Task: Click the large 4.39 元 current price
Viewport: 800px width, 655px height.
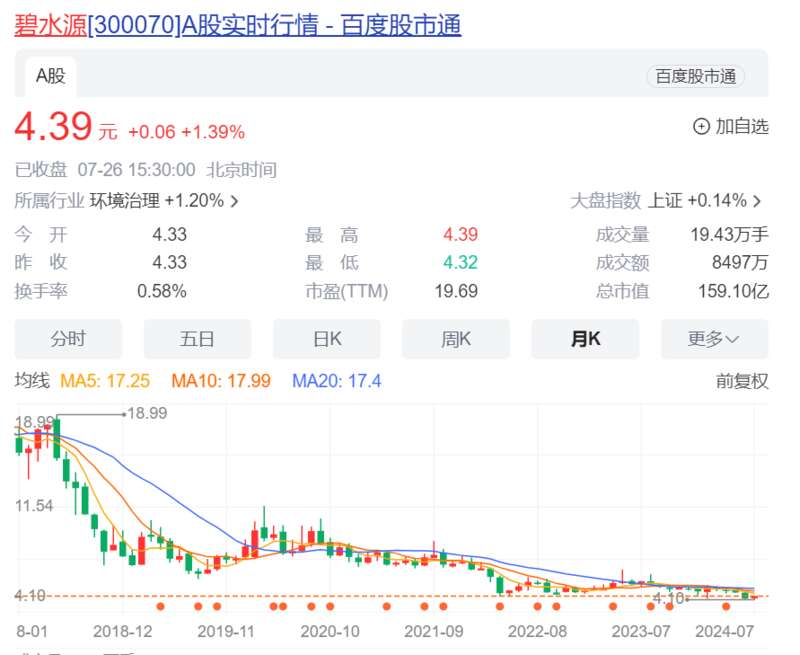Action: [x=66, y=127]
